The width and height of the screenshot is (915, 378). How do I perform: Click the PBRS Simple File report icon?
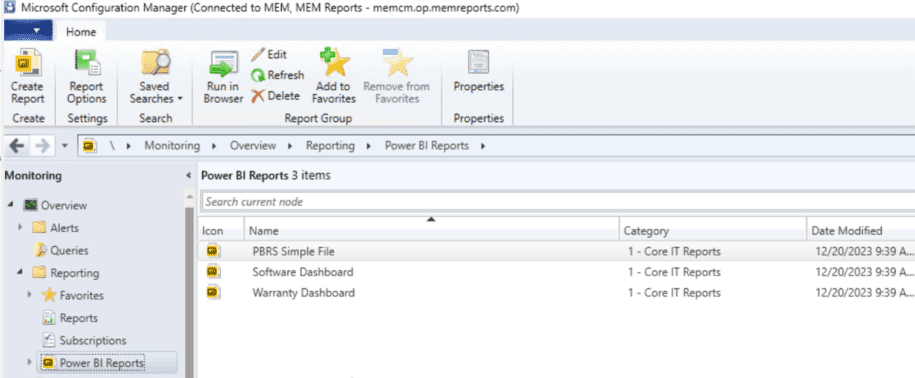click(x=213, y=251)
